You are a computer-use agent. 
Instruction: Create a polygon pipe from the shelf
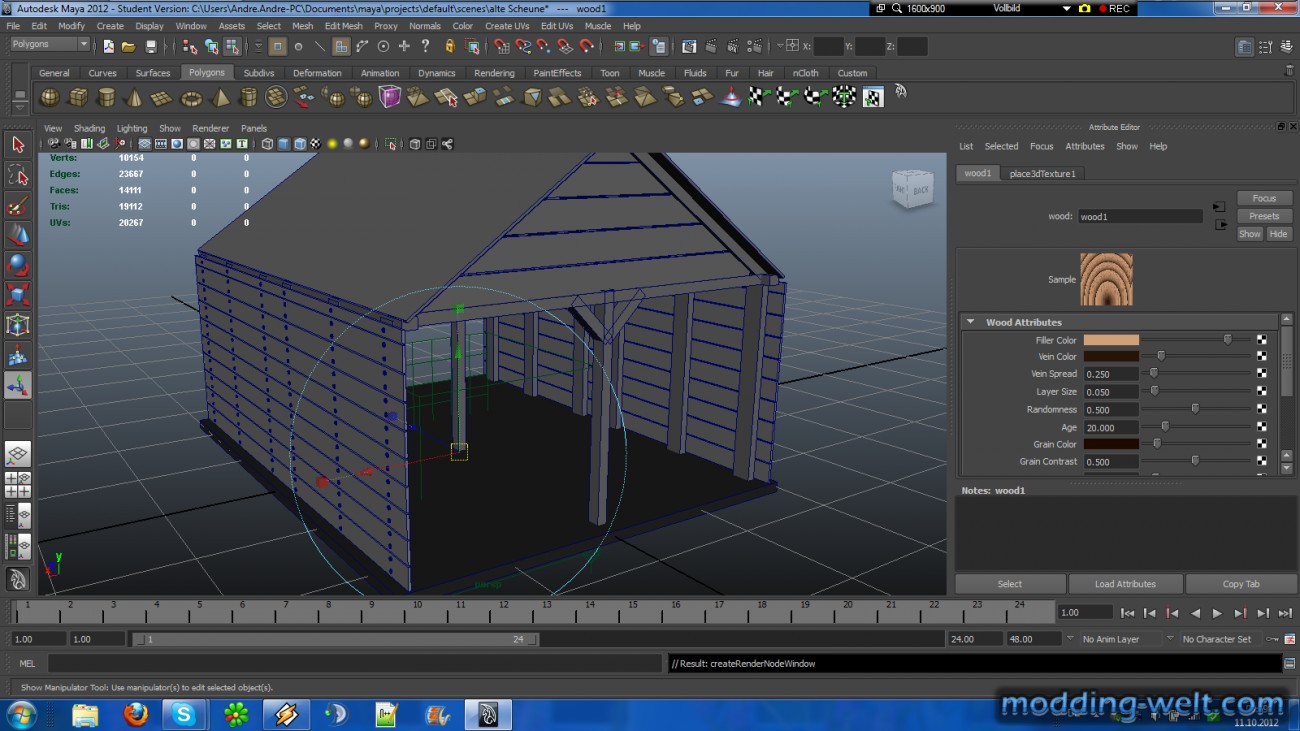click(x=248, y=97)
